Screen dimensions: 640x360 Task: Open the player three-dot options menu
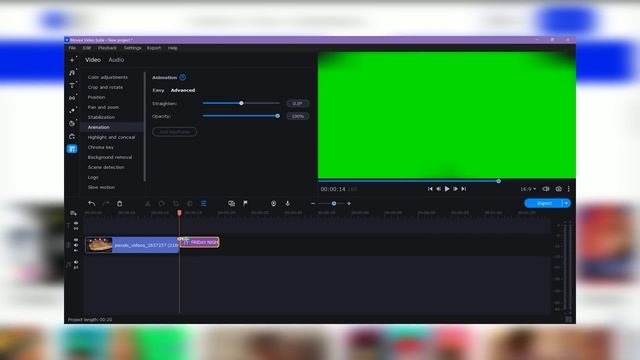point(569,189)
